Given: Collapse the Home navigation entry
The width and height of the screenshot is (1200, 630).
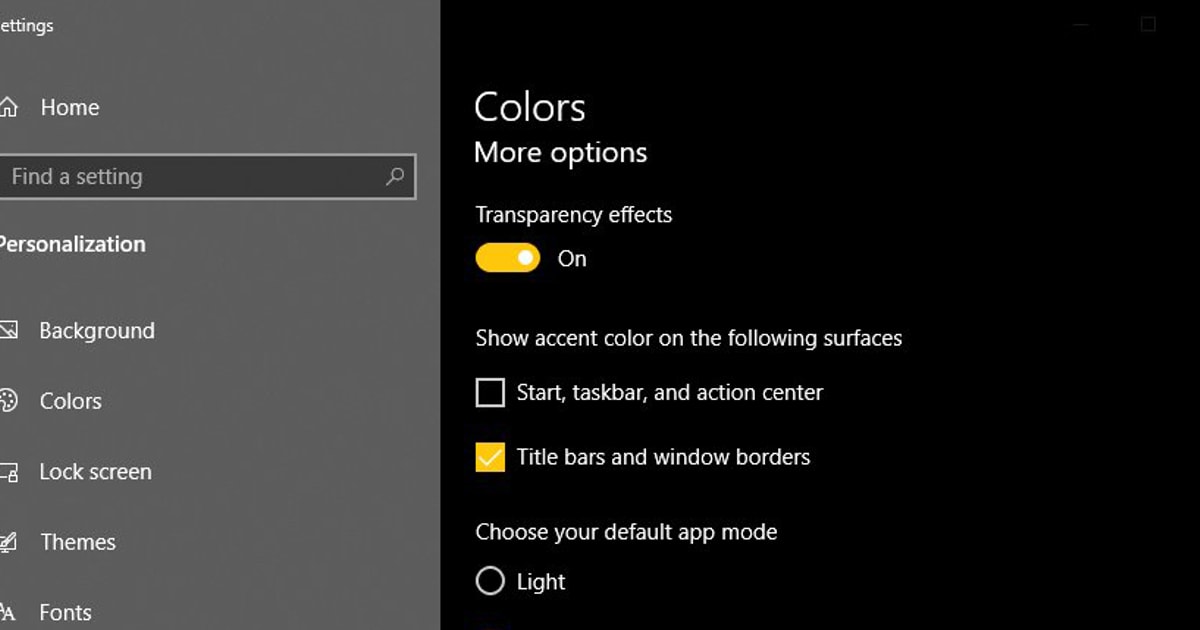Looking at the screenshot, I should [69, 107].
